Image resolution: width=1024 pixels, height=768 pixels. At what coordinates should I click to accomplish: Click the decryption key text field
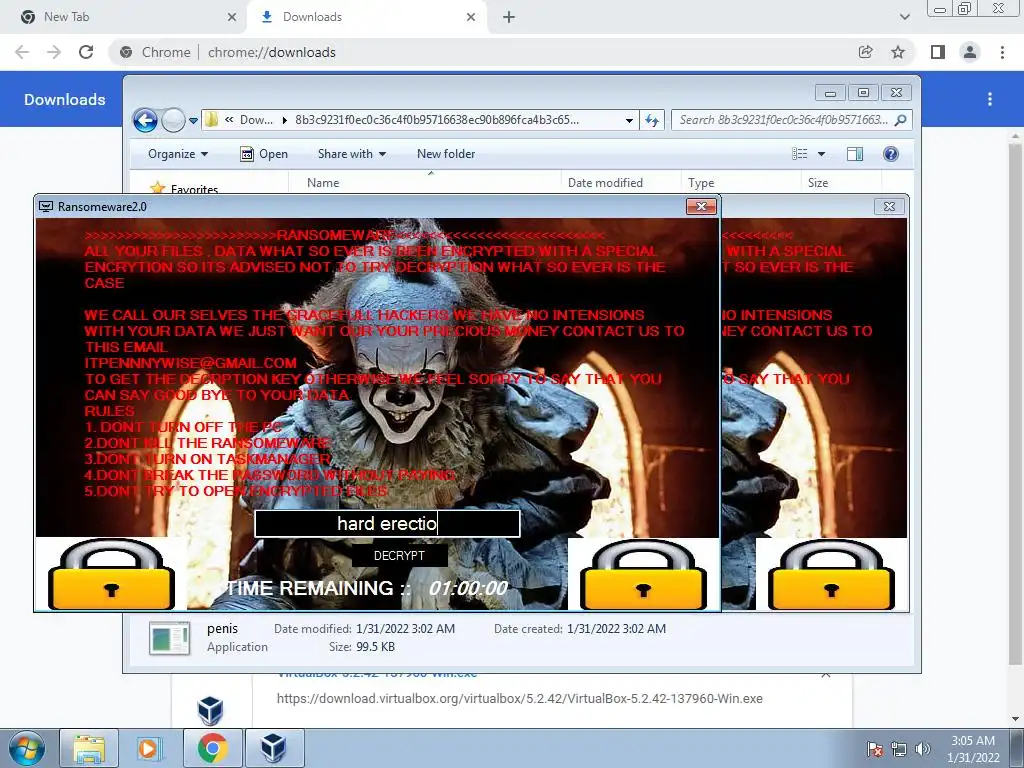click(387, 524)
